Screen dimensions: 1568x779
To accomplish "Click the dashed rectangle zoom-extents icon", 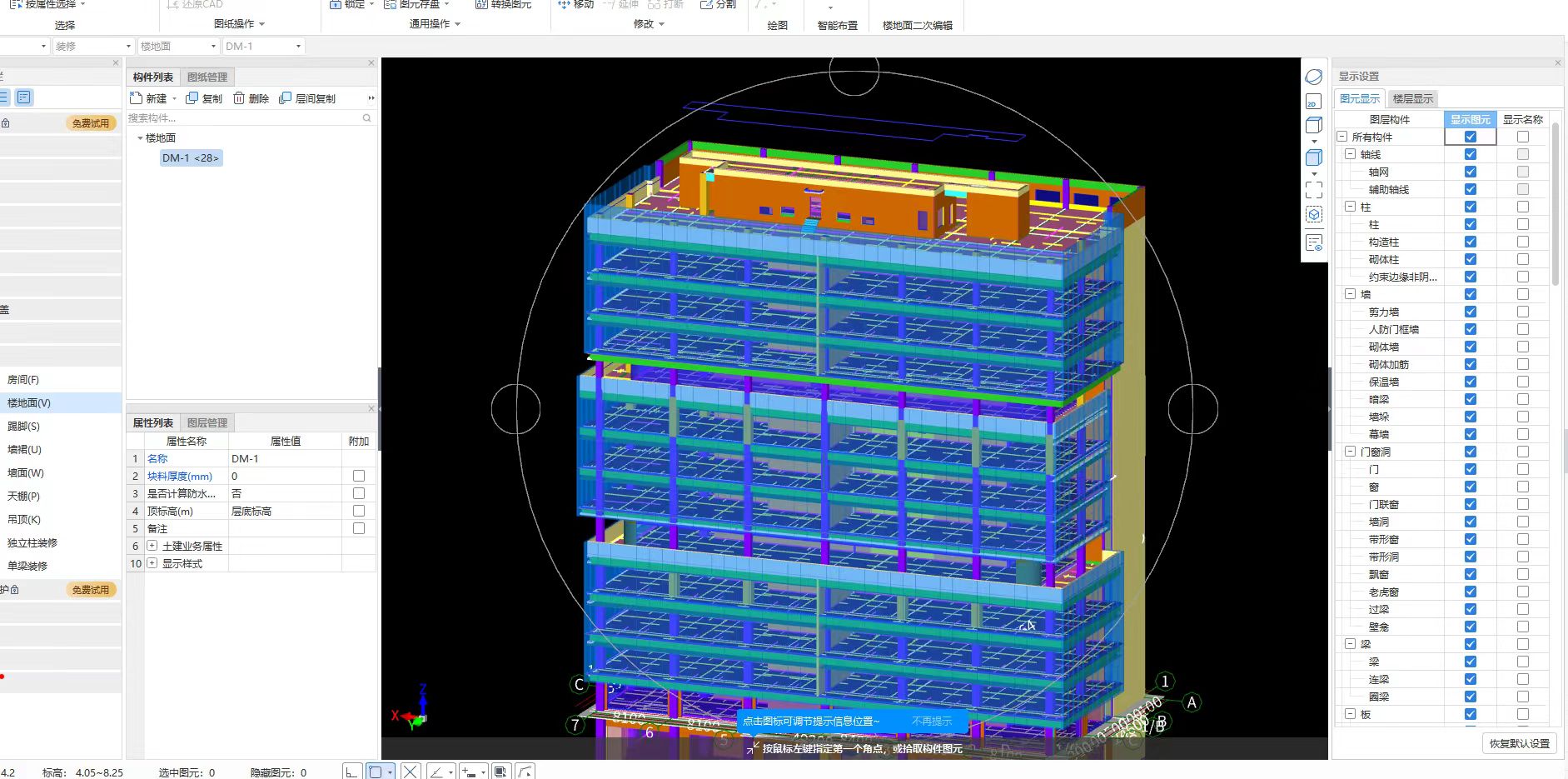I will (1314, 189).
